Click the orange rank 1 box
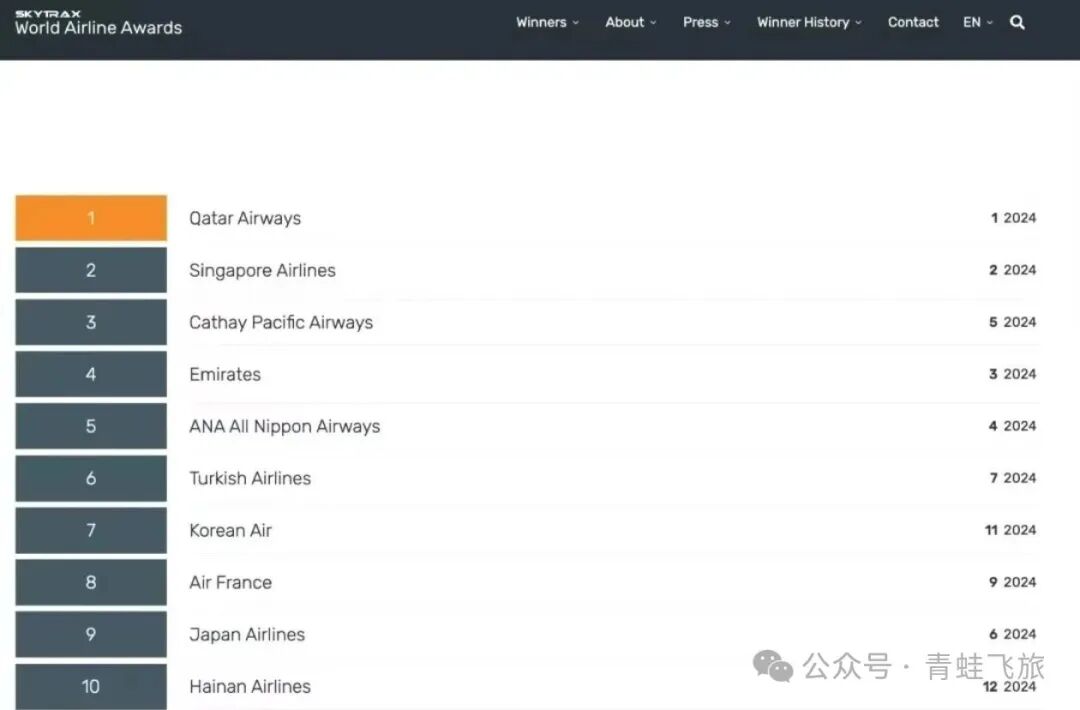The width and height of the screenshot is (1080, 710). pyautogui.click(x=91, y=218)
